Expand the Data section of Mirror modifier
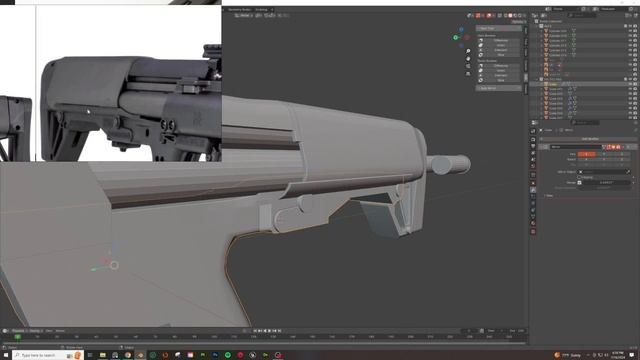The height and width of the screenshot is (360, 640). [549, 196]
